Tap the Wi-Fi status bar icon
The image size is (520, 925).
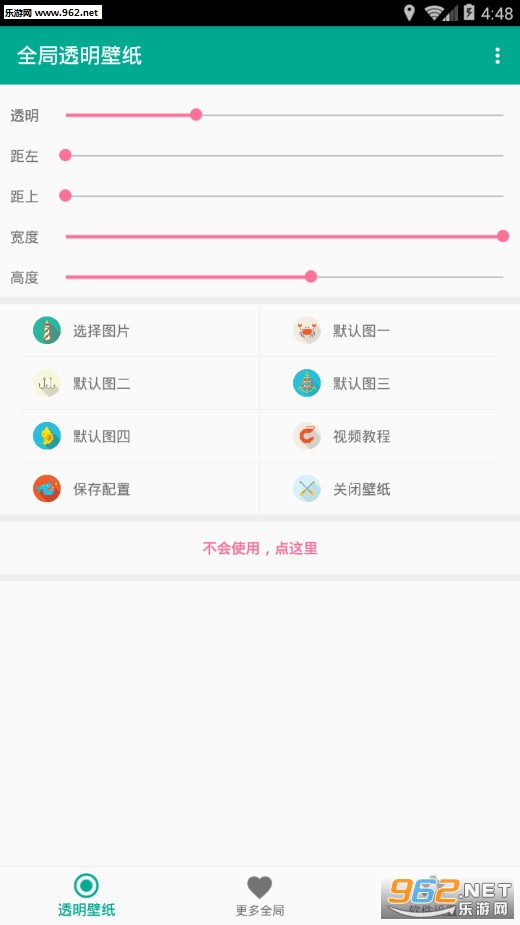[438, 13]
